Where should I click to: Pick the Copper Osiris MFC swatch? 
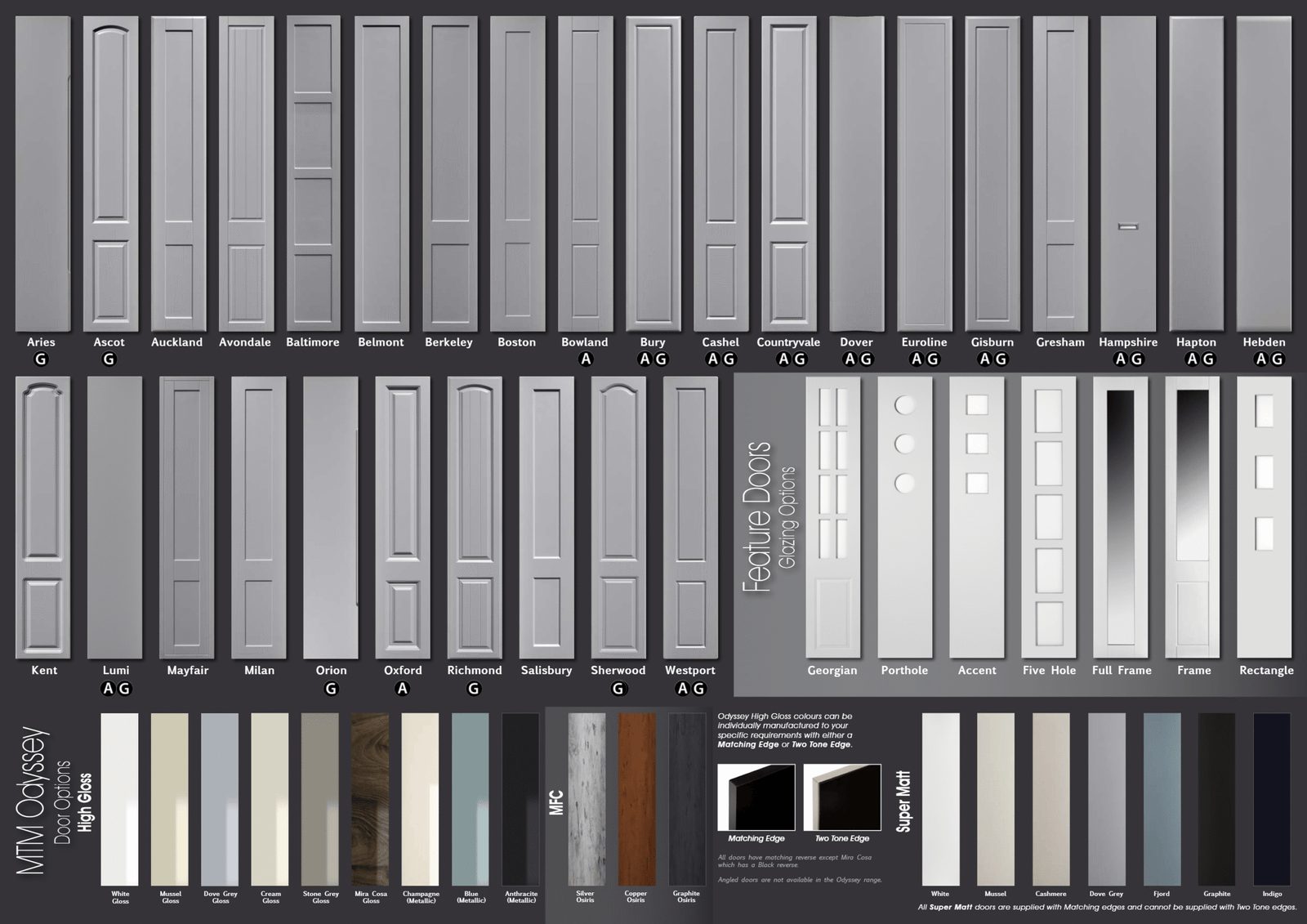636,799
